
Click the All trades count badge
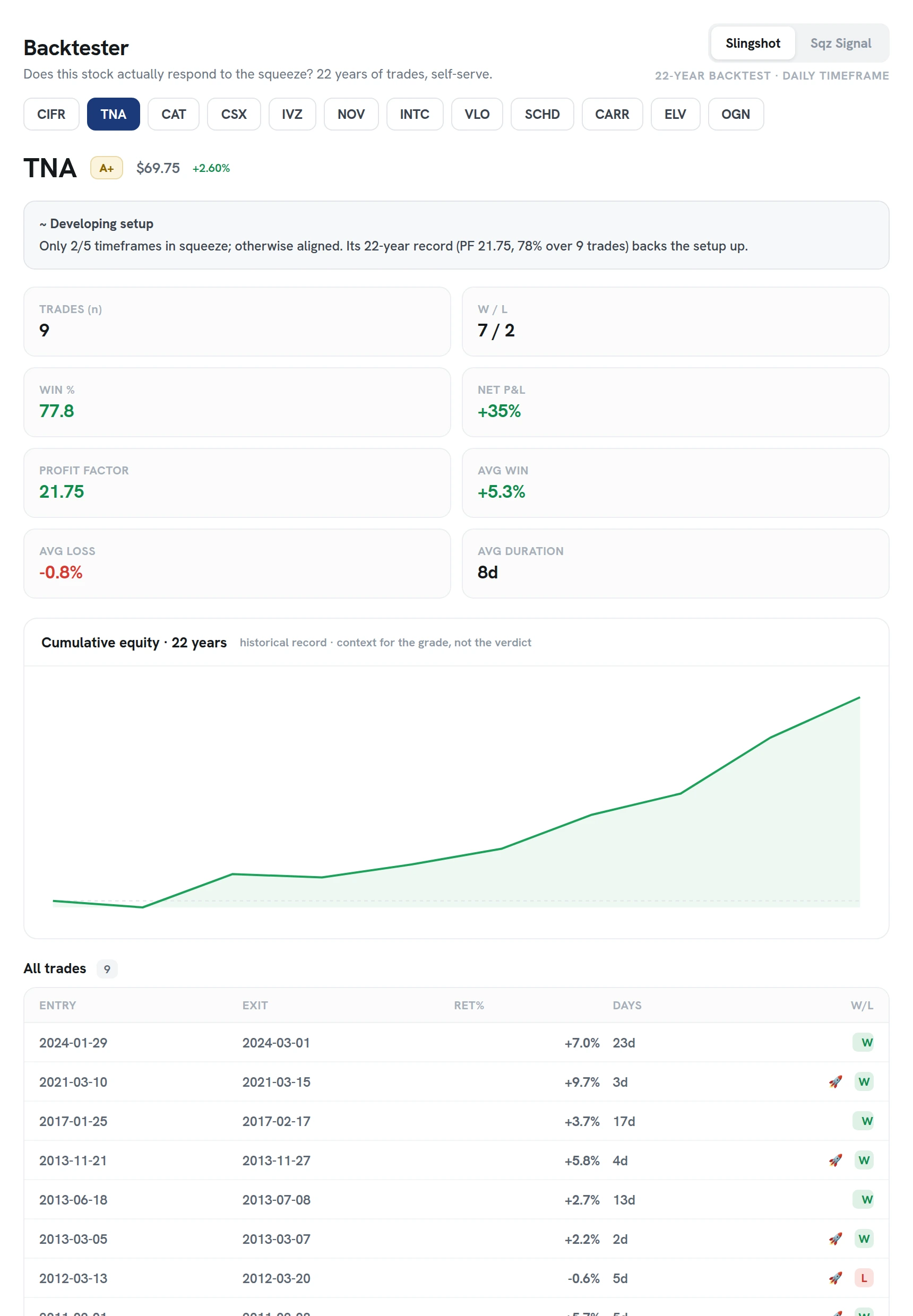pyautogui.click(x=107, y=968)
